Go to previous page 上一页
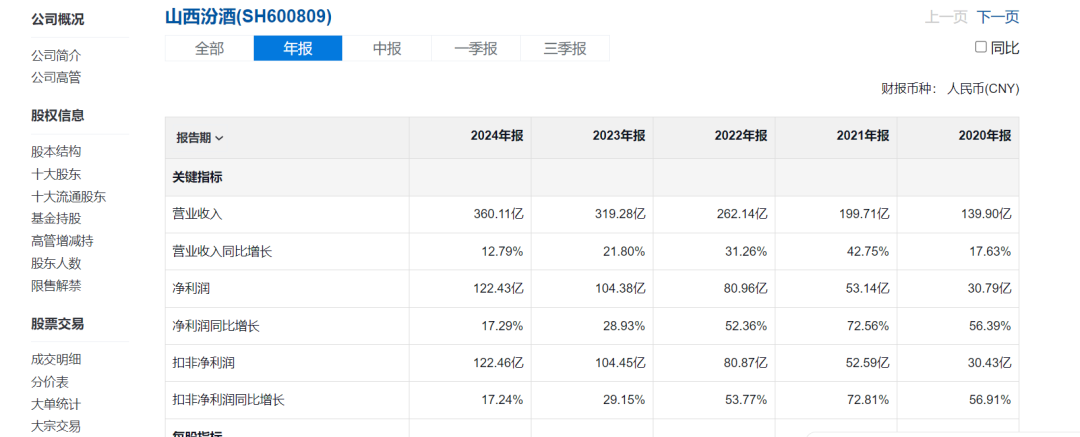 pyautogui.click(x=946, y=17)
